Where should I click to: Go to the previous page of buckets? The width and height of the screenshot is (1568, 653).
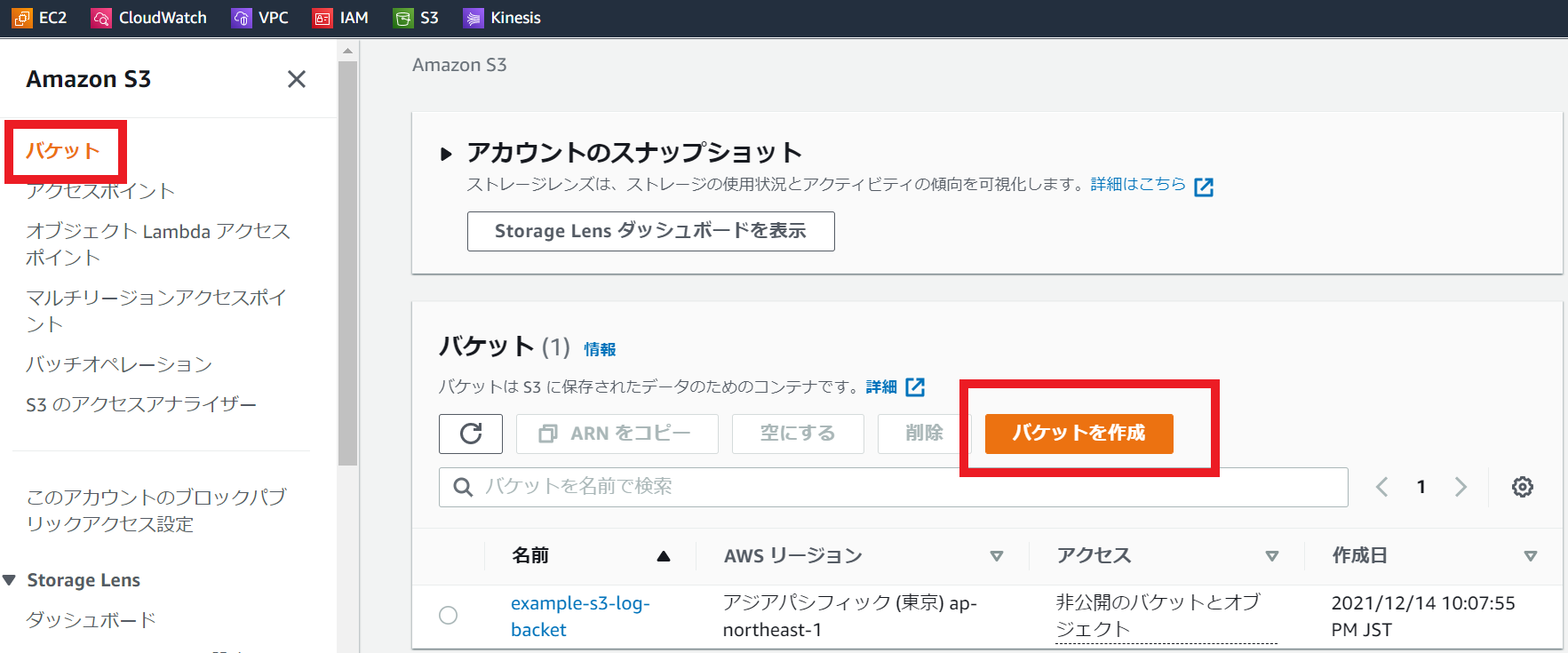1382,487
